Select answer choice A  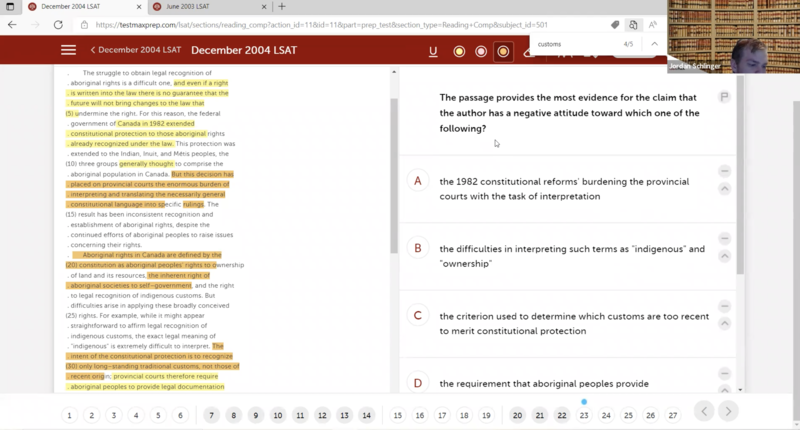pos(418,181)
